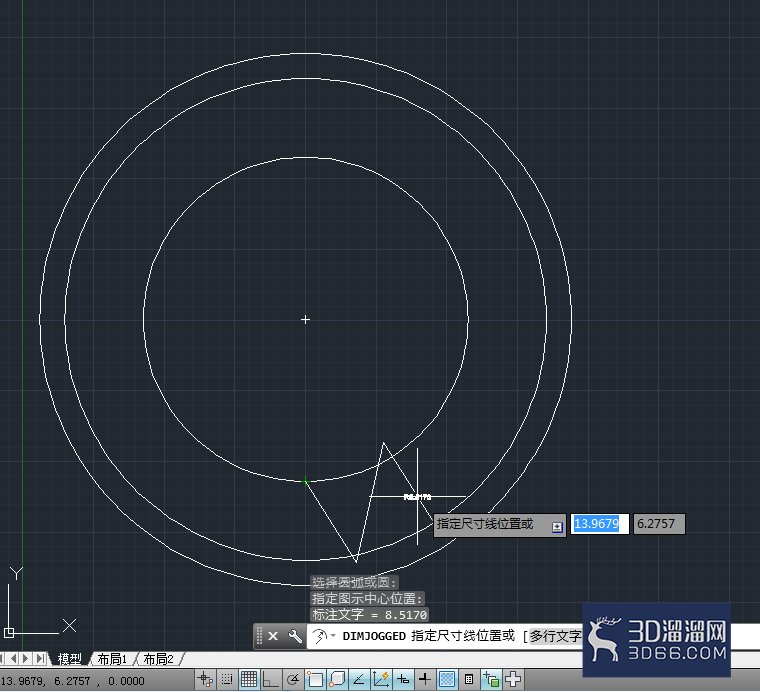Click the circle center mark

tap(305, 319)
